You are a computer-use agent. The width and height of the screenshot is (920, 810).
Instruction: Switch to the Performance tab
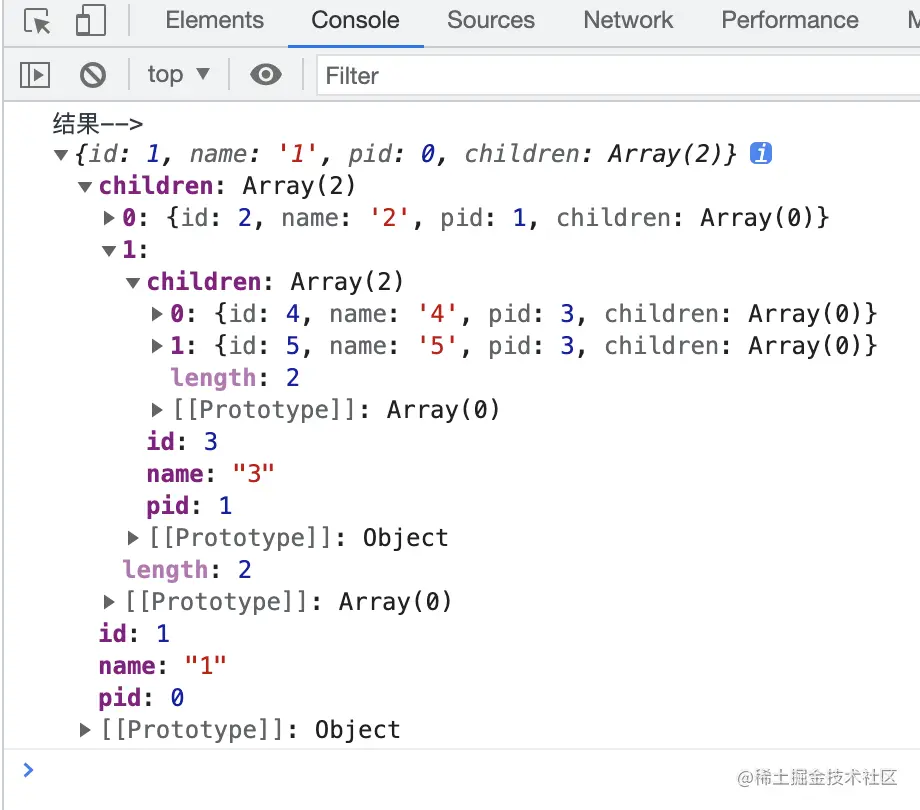tap(790, 20)
